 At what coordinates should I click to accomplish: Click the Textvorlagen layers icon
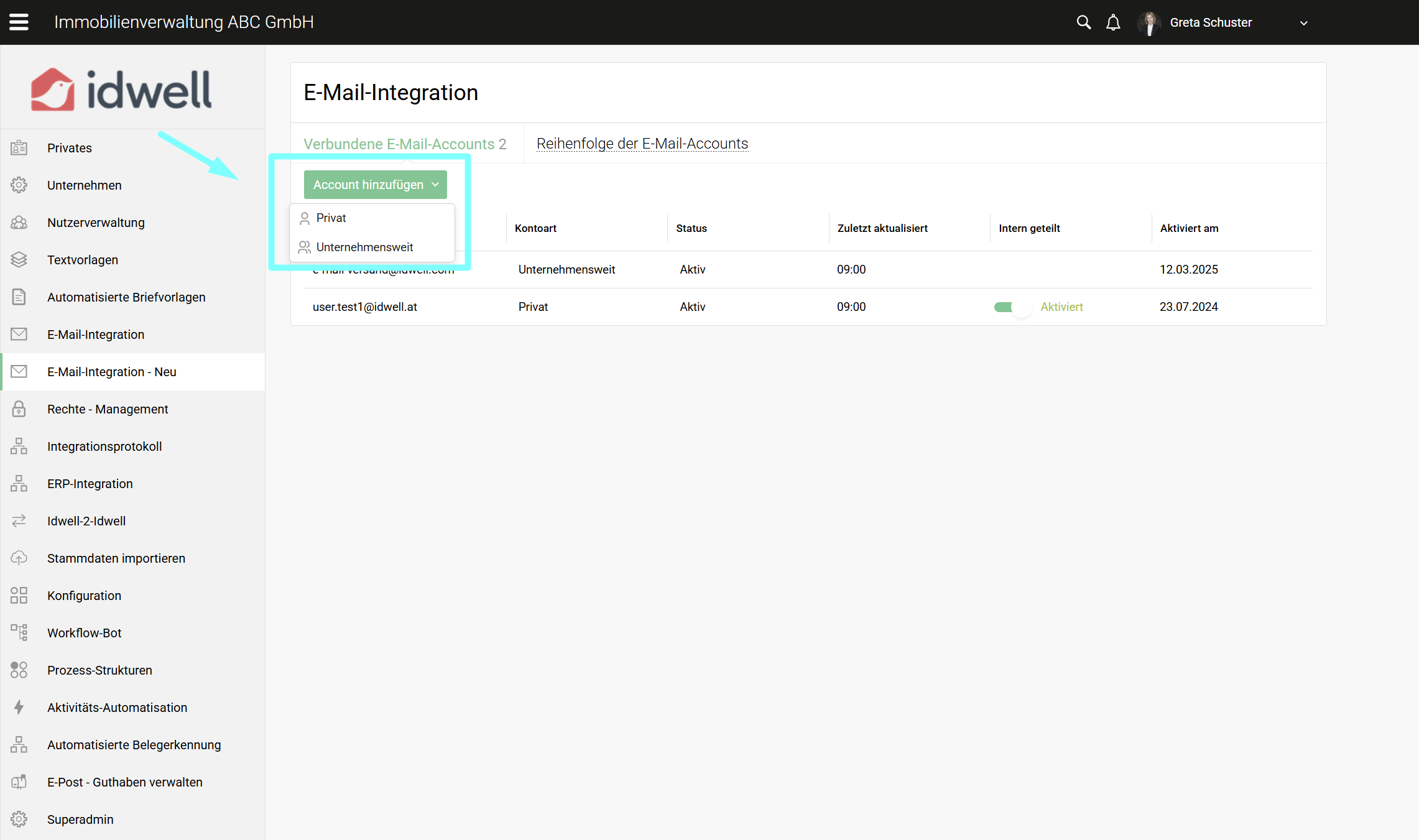click(19, 260)
